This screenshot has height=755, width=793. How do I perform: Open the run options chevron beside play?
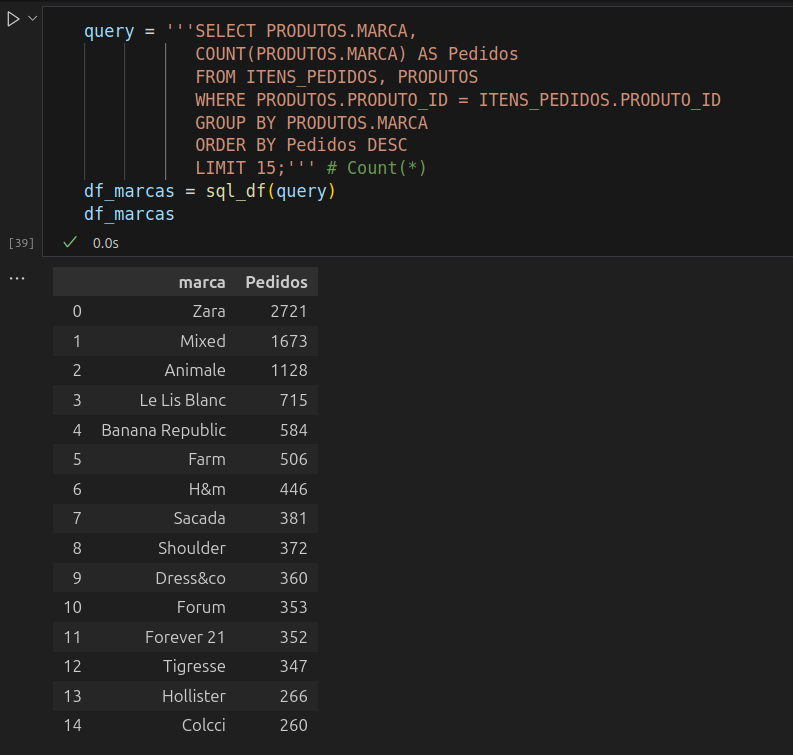coord(33,19)
